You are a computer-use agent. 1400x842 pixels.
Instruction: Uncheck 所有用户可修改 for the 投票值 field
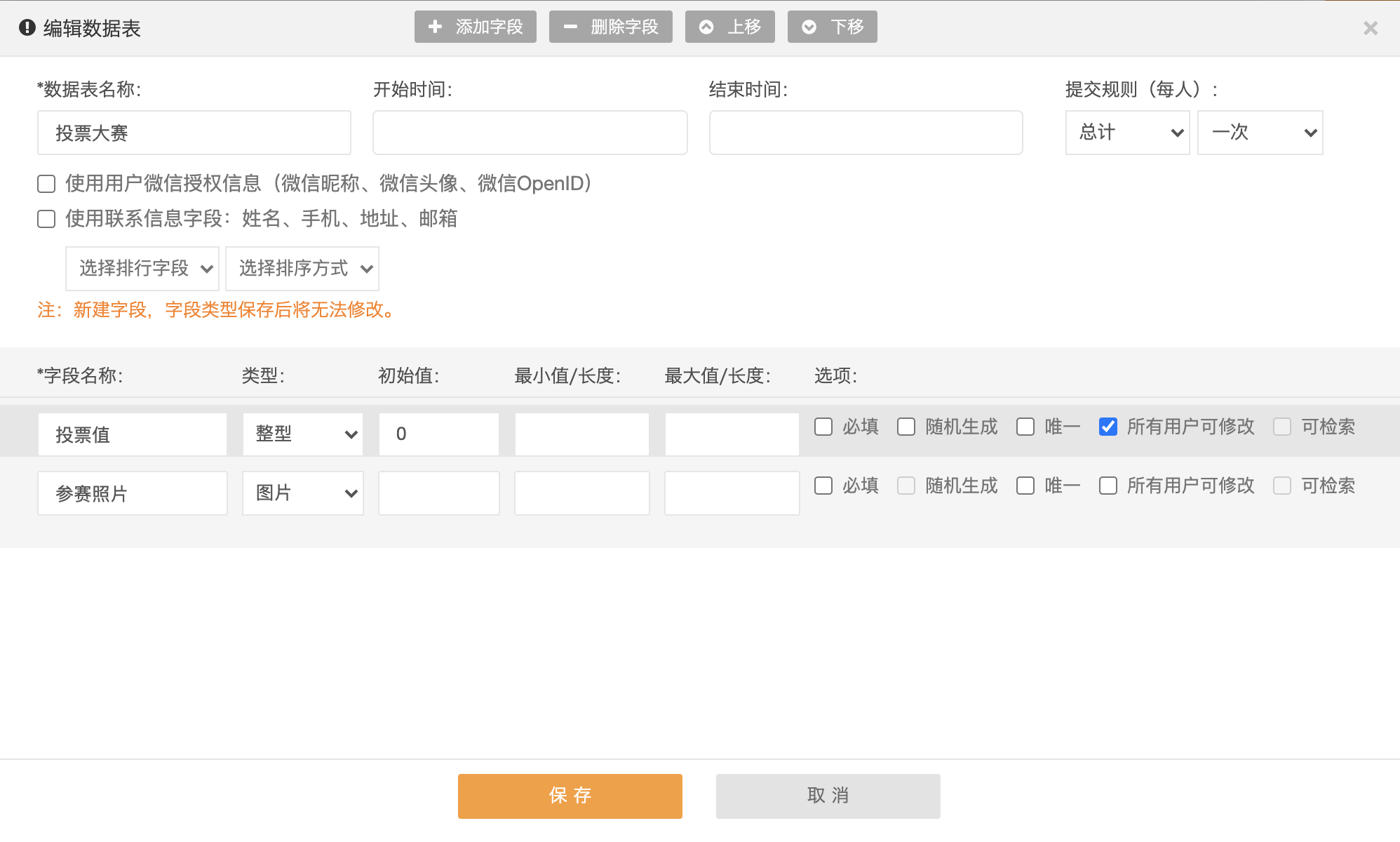coord(1108,427)
